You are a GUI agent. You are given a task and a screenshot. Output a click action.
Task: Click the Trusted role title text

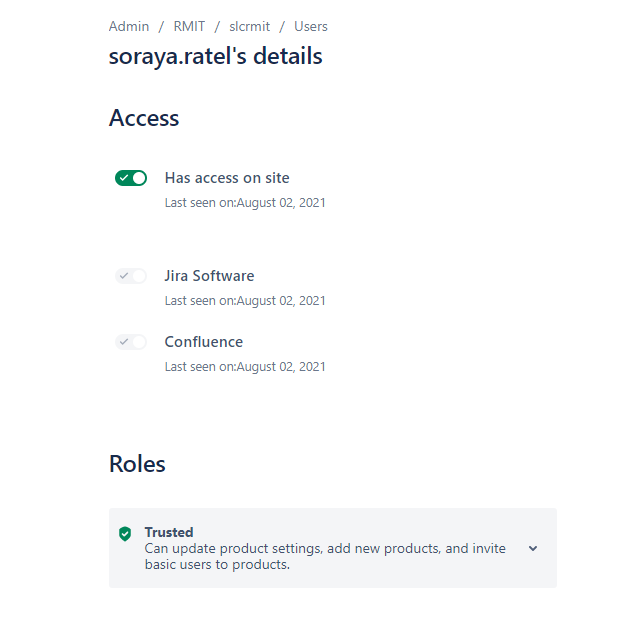coord(169,532)
